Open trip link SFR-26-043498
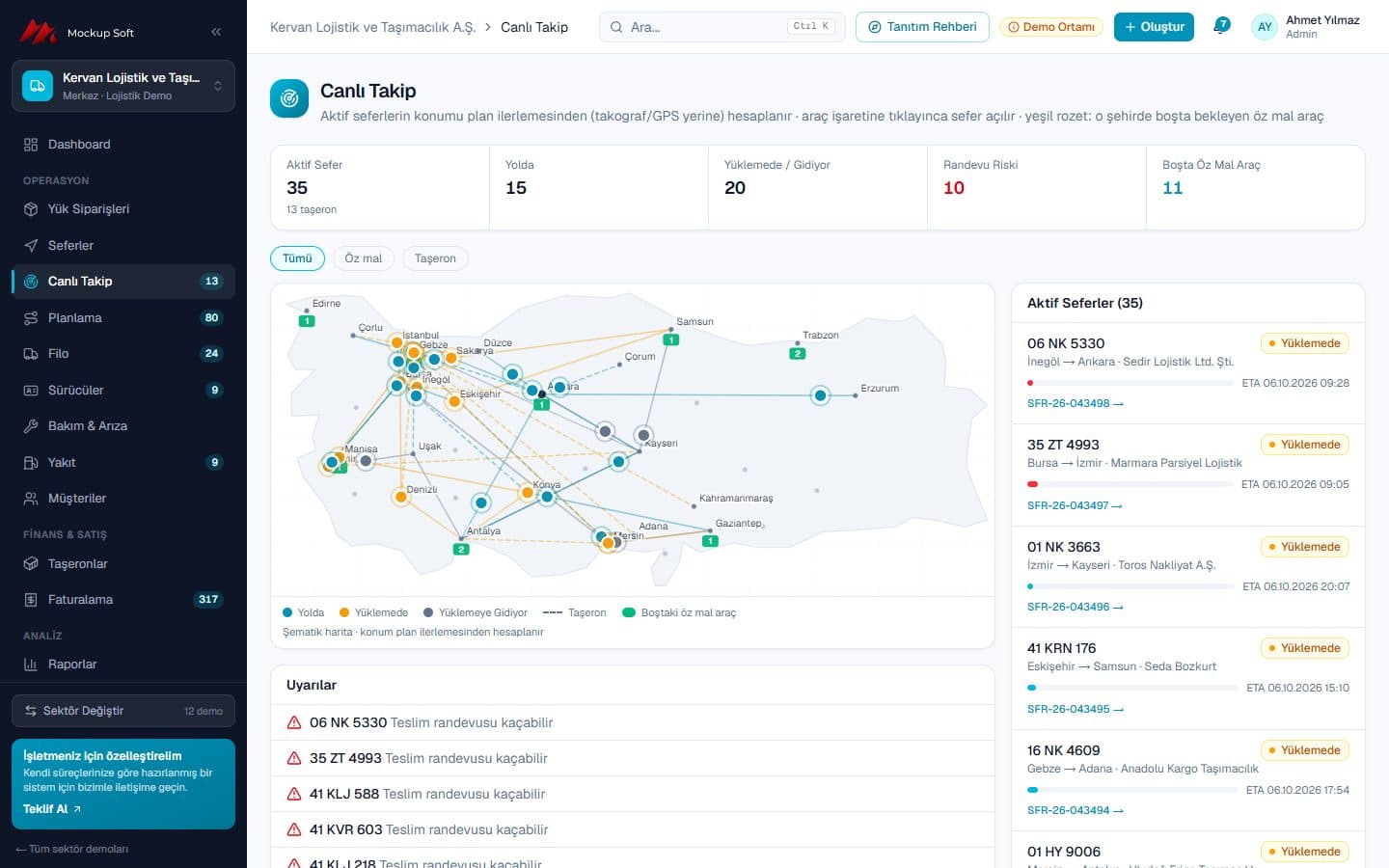 1076,403
